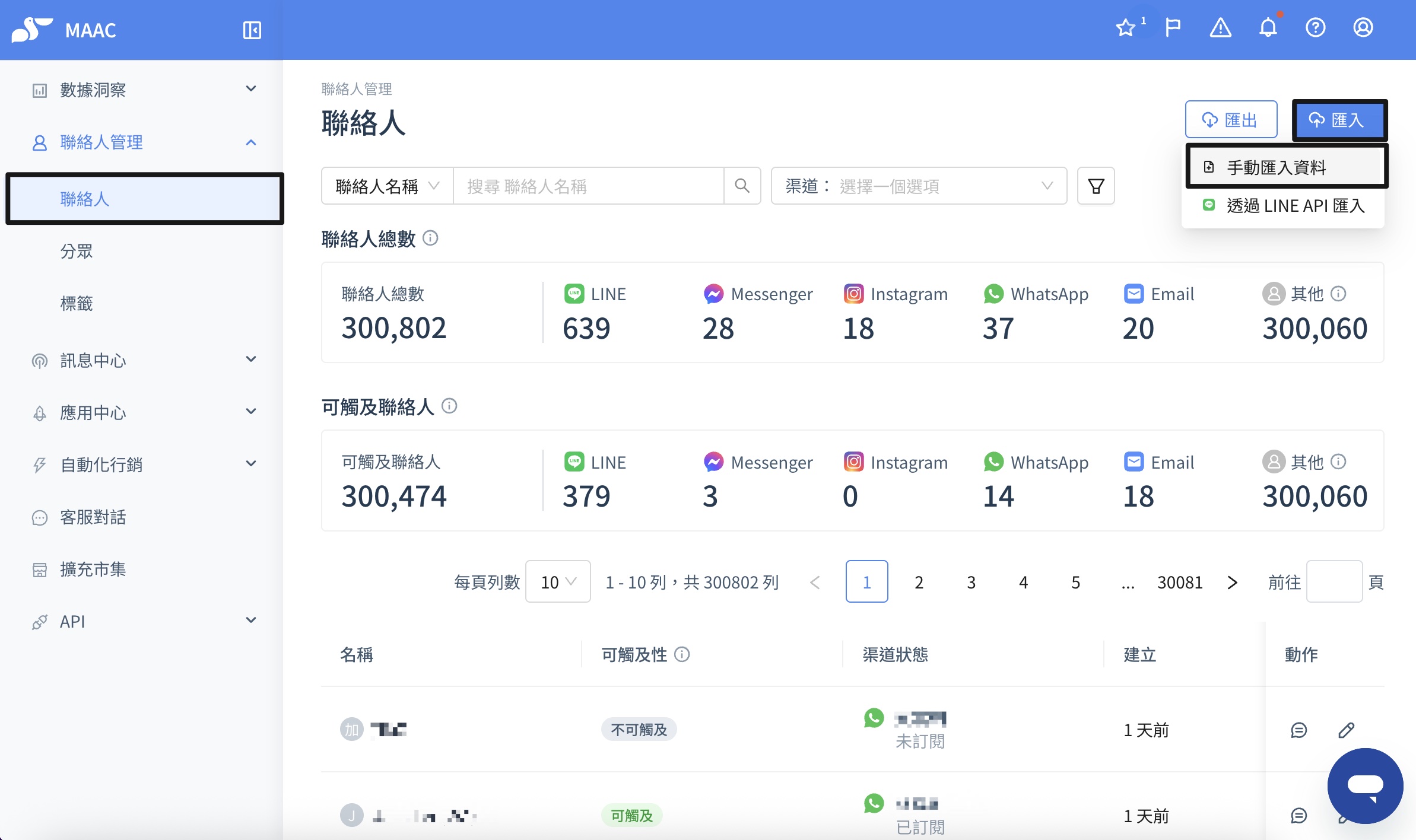Click the flag icon in header
The width and height of the screenshot is (1416, 840).
click(1173, 28)
